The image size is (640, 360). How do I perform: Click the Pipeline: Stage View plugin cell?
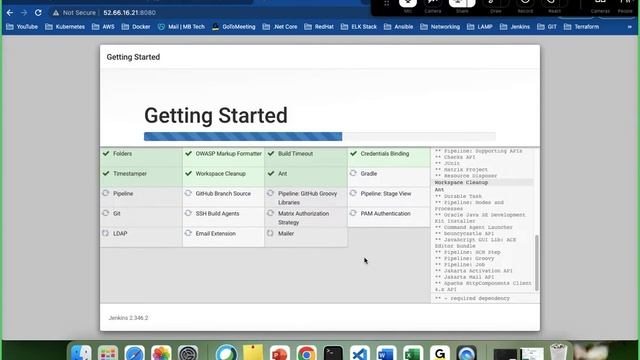tap(389, 197)
